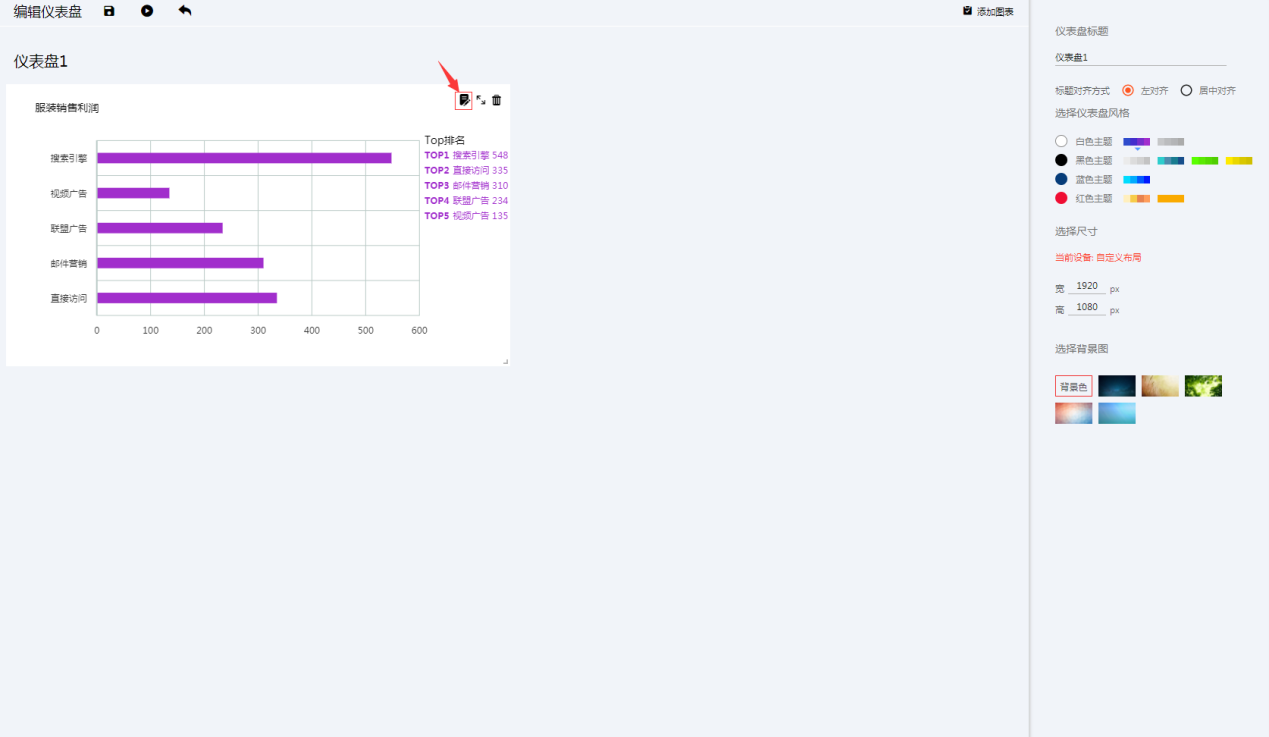Click the 仪表盘标题 text field
Viewport: 1269px width, 737px height.
[1140, 58]
